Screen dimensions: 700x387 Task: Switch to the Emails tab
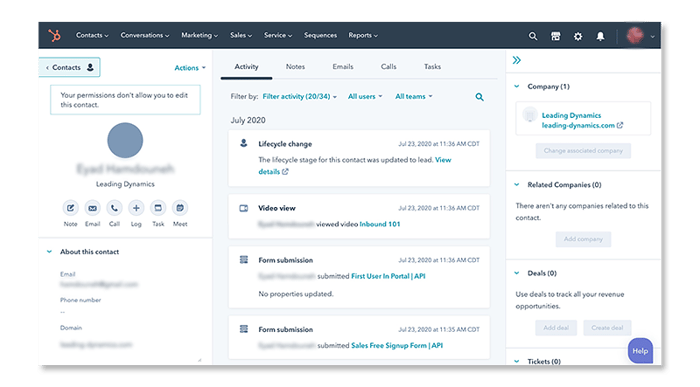343,67
